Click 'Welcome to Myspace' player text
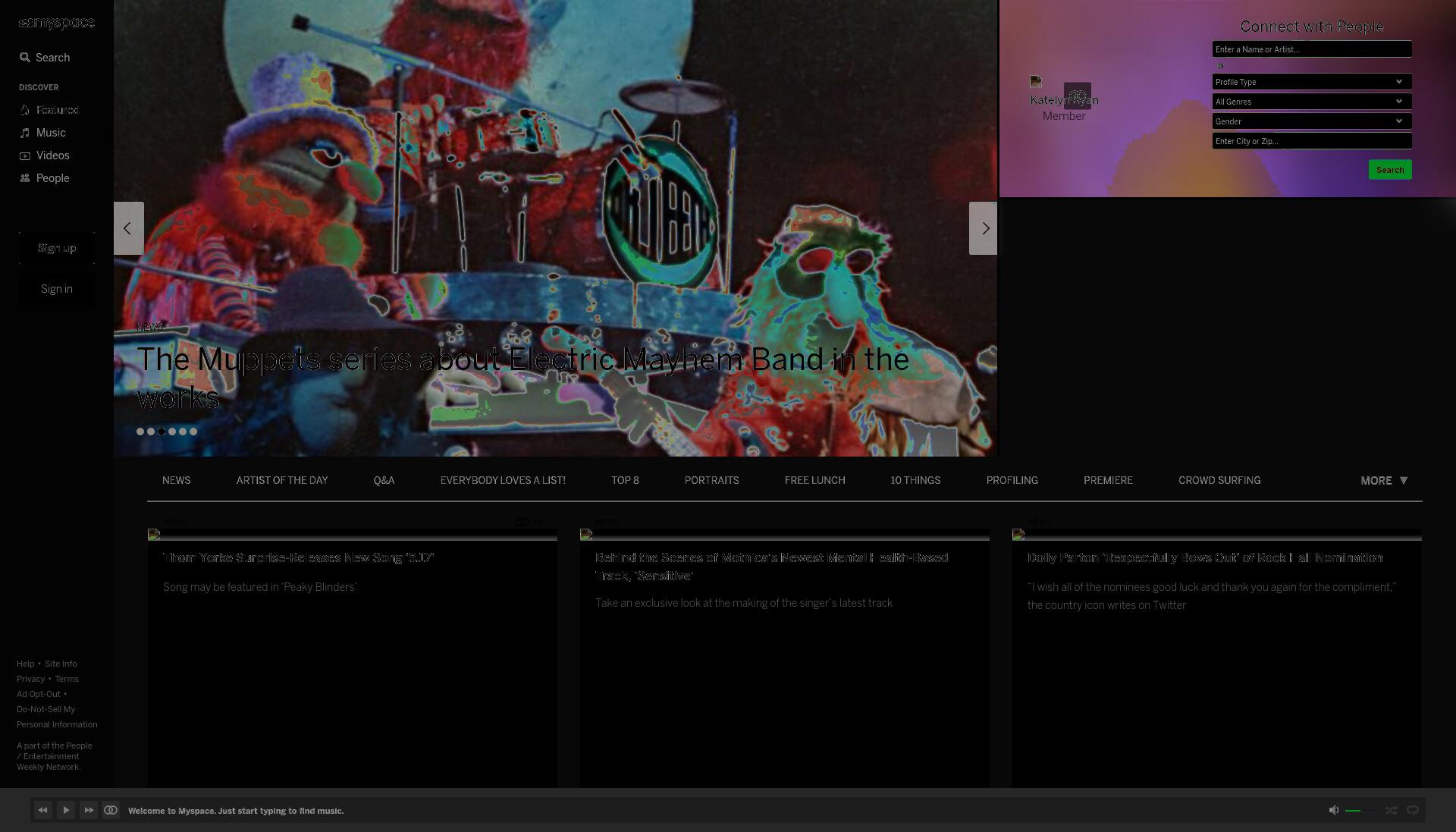 pyautogui.click(x=236, y=811)
